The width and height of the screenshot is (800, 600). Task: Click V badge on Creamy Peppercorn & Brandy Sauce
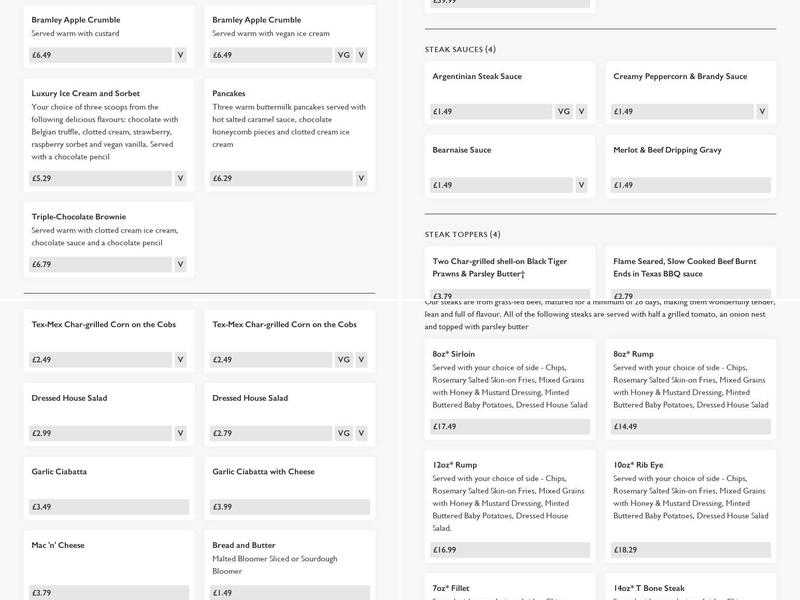coord(762,112)
